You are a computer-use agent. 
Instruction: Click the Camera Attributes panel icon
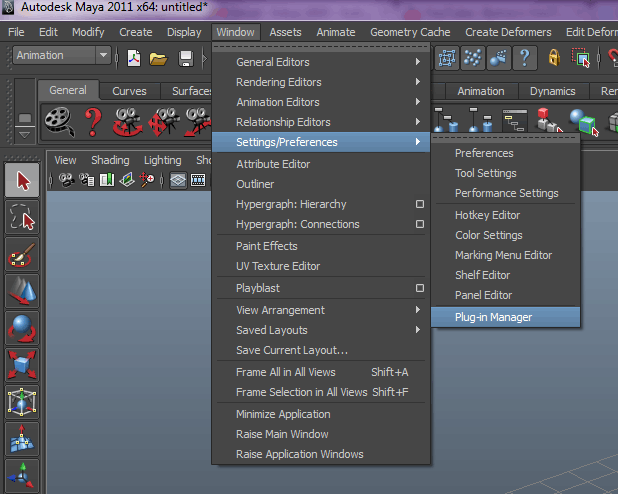coord(87,180)
